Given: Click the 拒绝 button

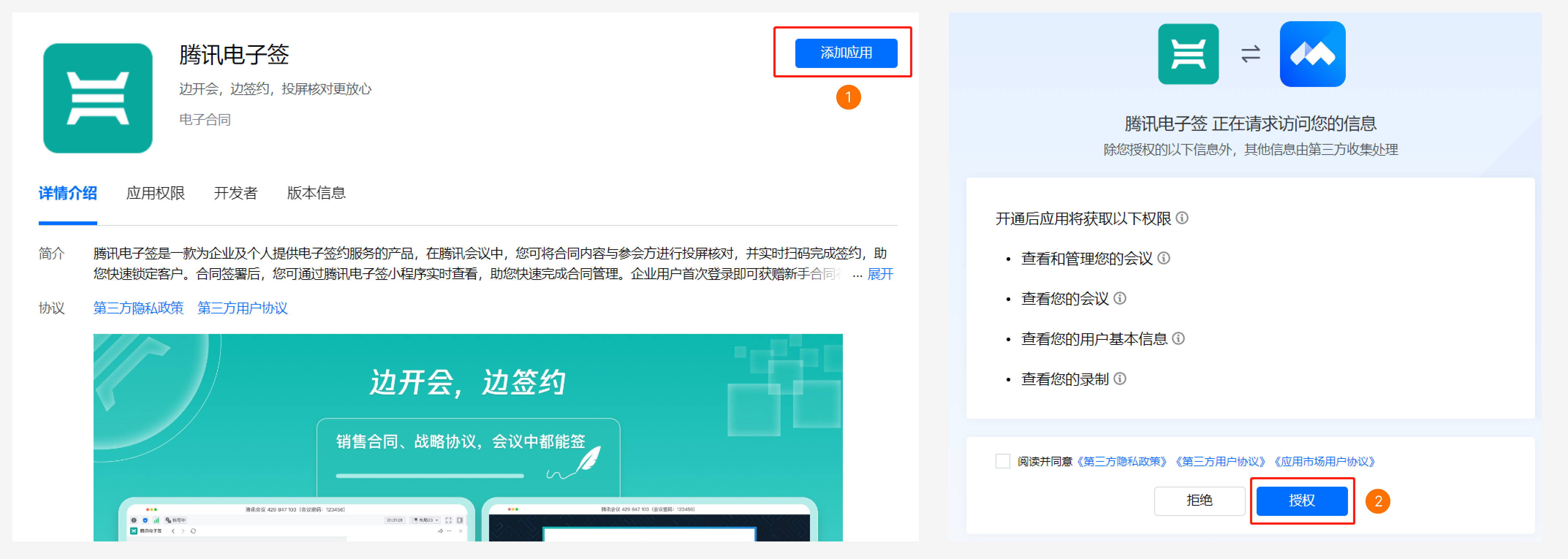Looking at the screenshot, I should (x=1199, y=501).
